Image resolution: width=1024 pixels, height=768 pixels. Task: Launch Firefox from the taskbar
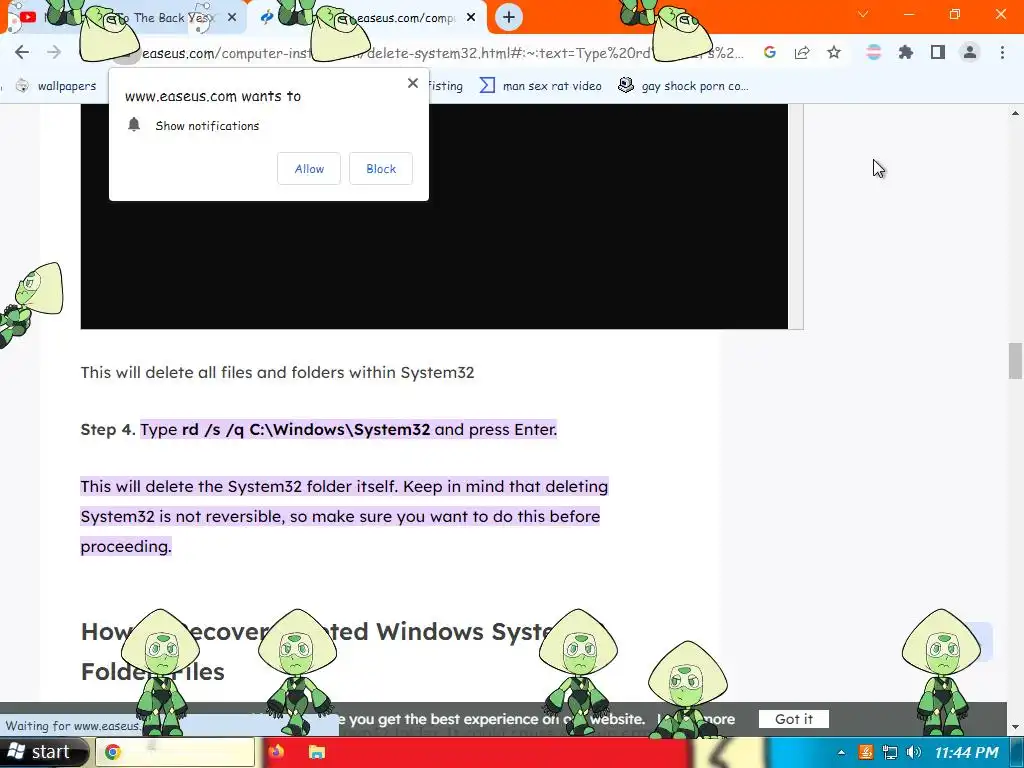276,752
